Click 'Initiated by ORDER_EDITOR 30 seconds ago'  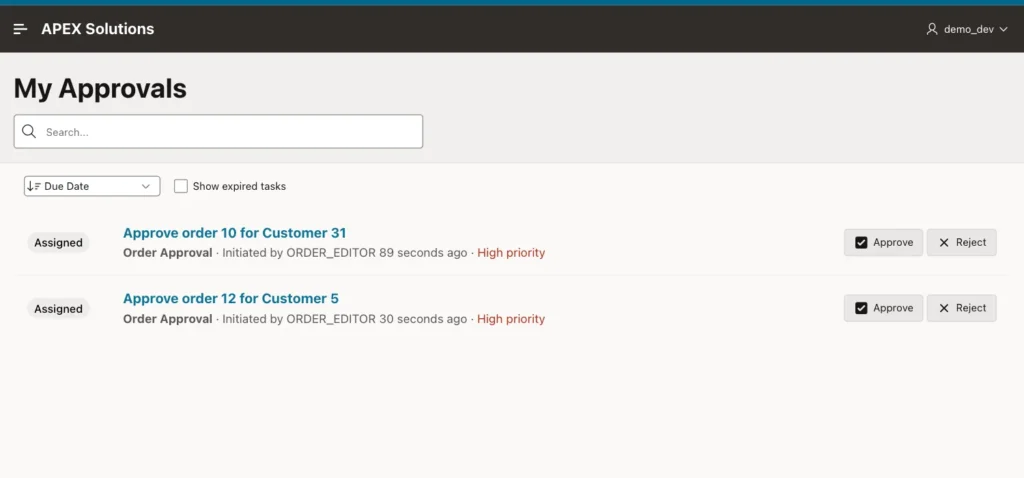(x=345, y=319)
